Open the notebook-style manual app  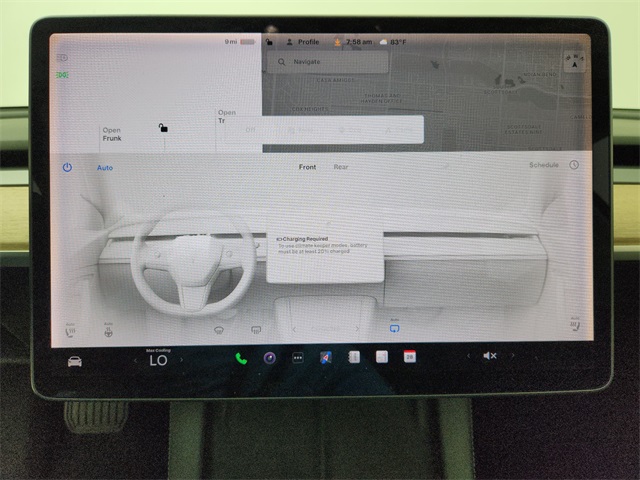[x=354, y=357]
